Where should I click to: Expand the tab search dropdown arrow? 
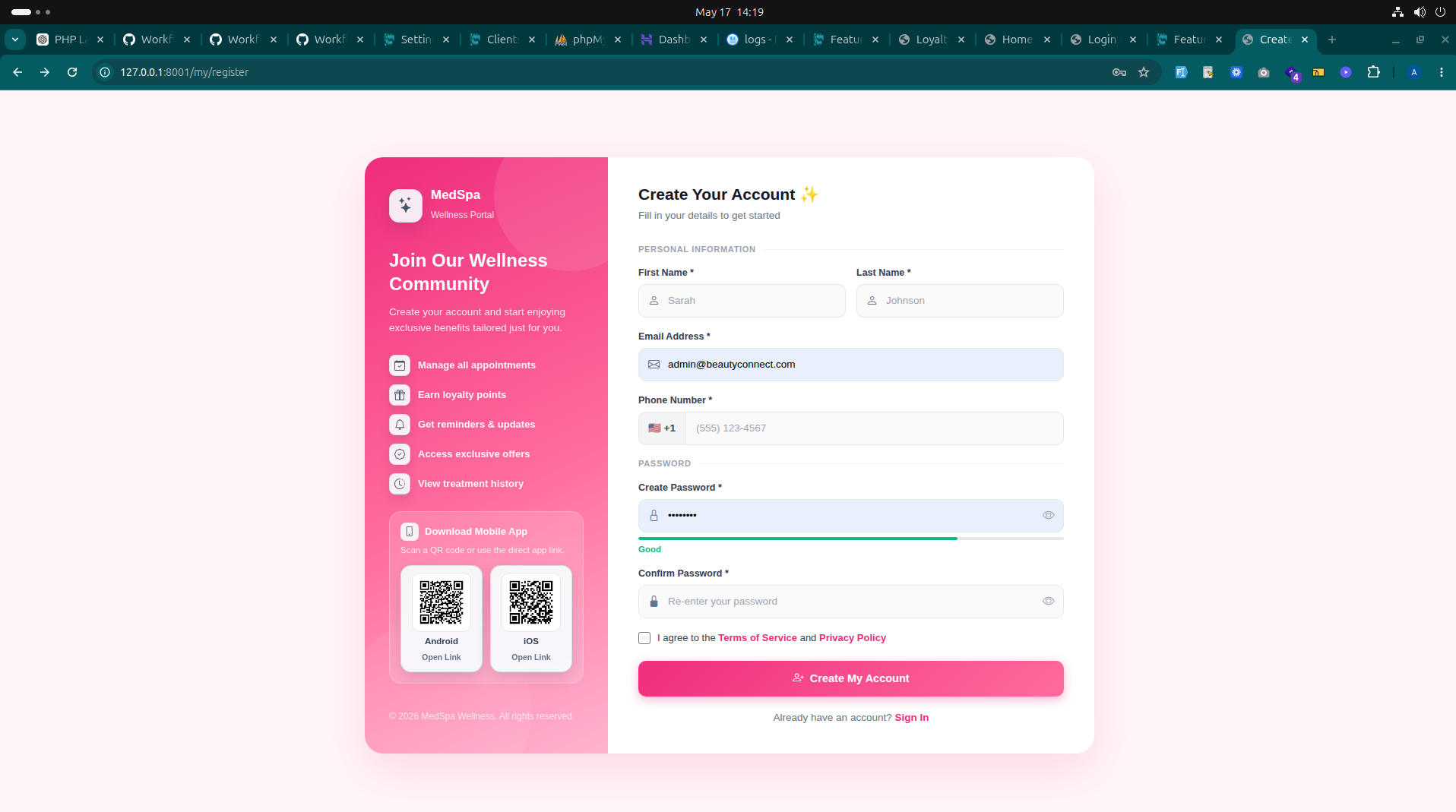15,39
